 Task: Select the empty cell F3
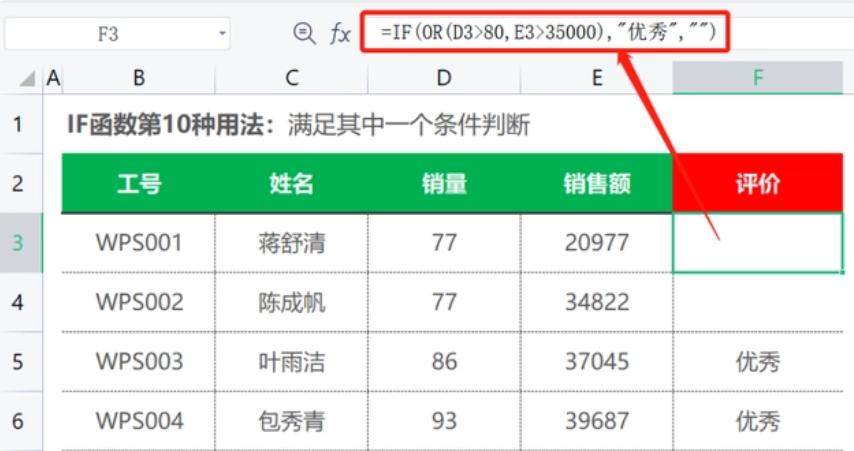pos(757,242)
